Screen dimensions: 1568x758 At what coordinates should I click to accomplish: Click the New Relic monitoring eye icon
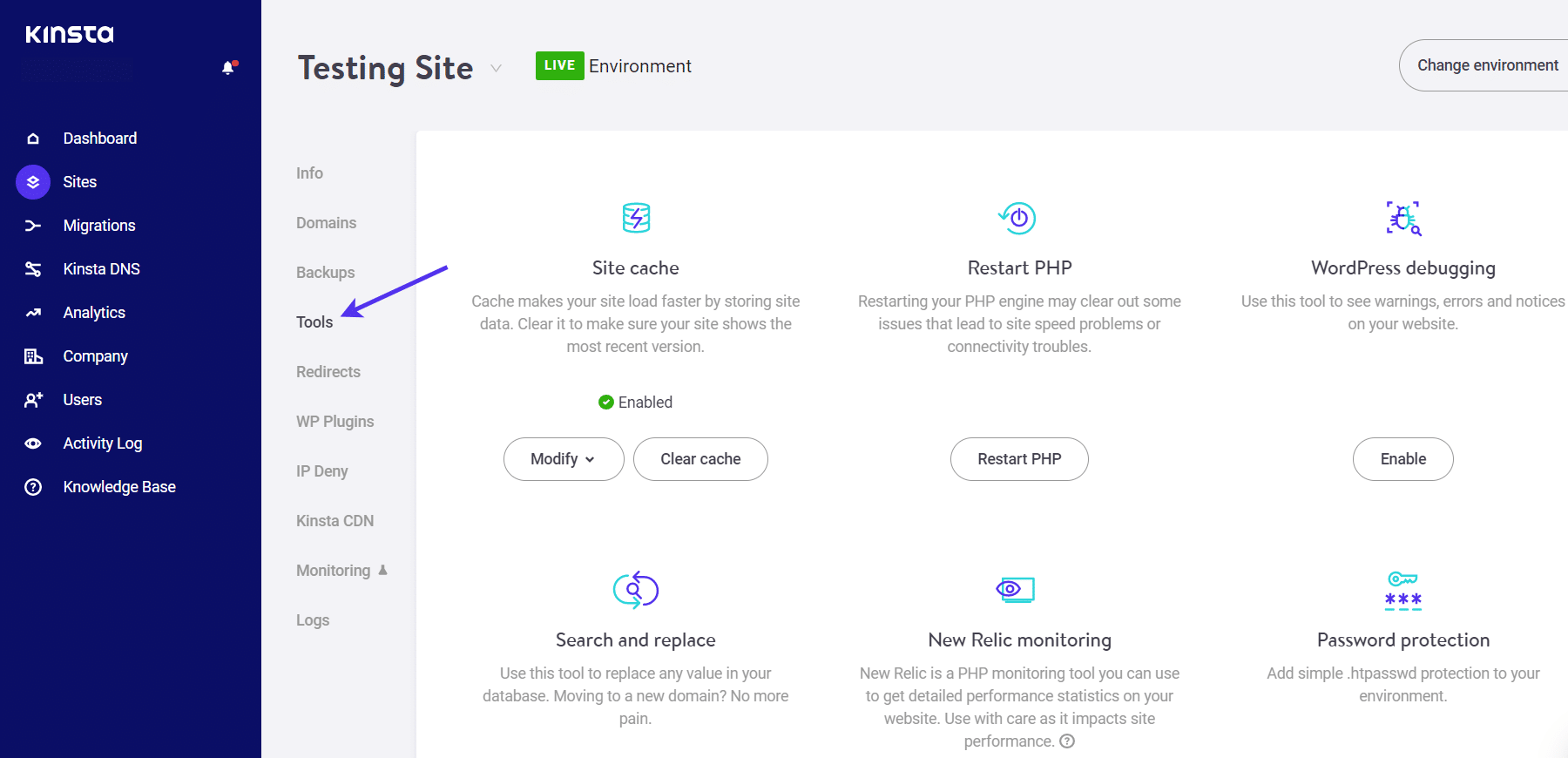pyautogui.click(x=1015, y=590)
